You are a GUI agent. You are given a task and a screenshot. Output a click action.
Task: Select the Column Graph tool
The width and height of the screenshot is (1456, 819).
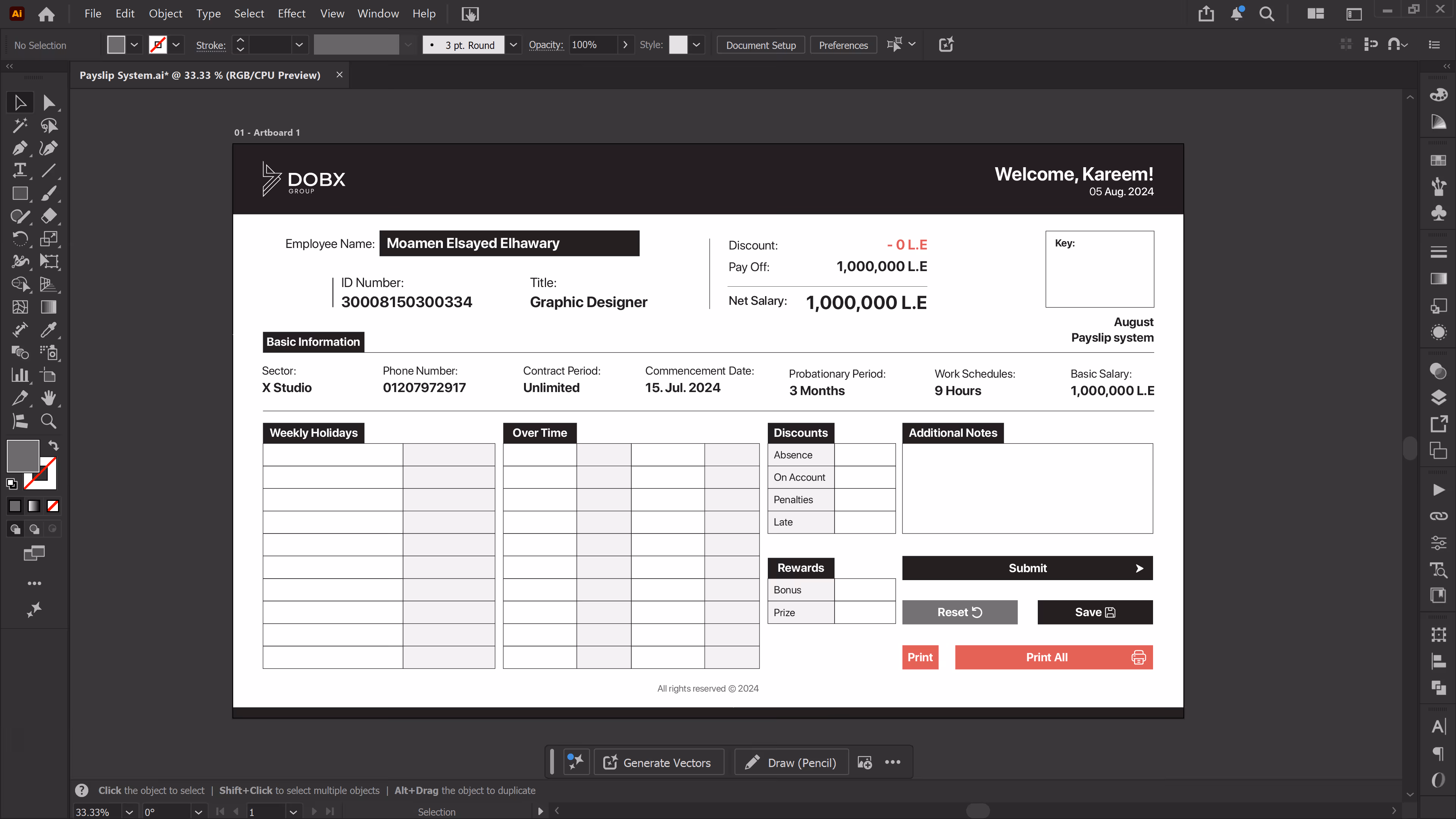click(20, 375)
